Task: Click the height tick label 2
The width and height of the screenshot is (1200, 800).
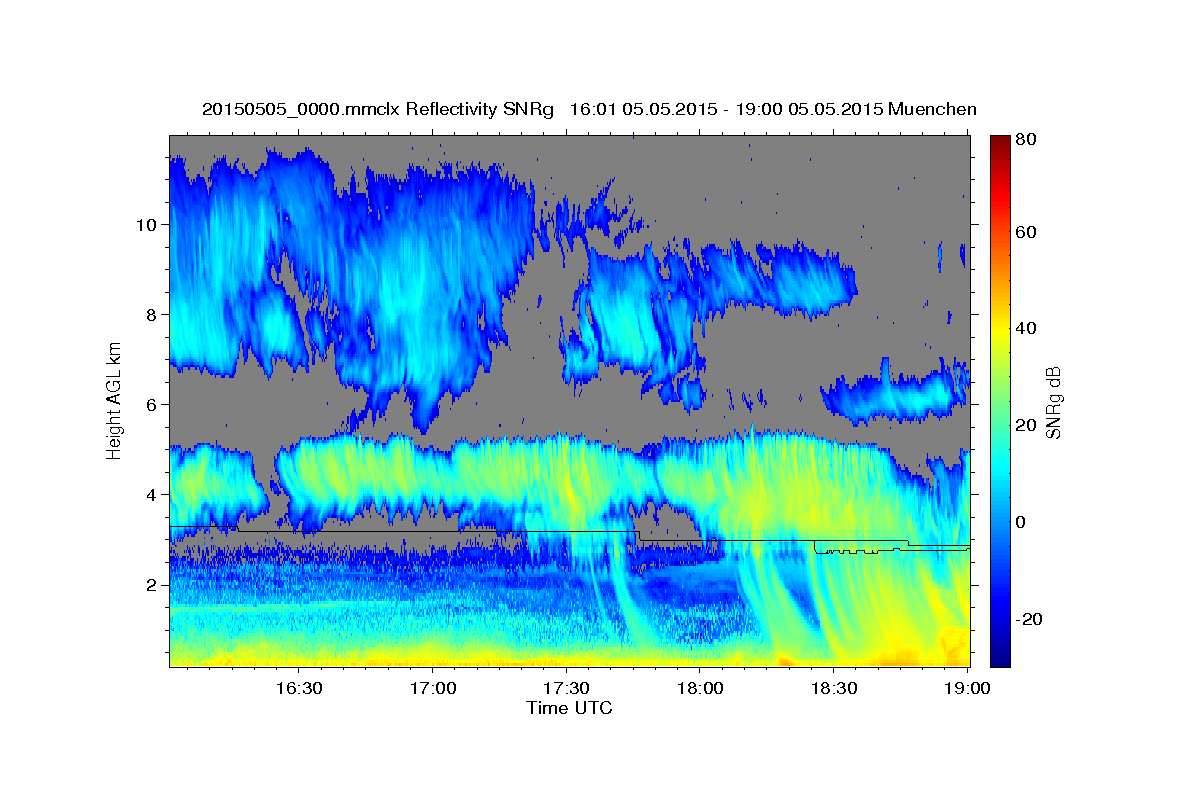Action: [151, 585]
